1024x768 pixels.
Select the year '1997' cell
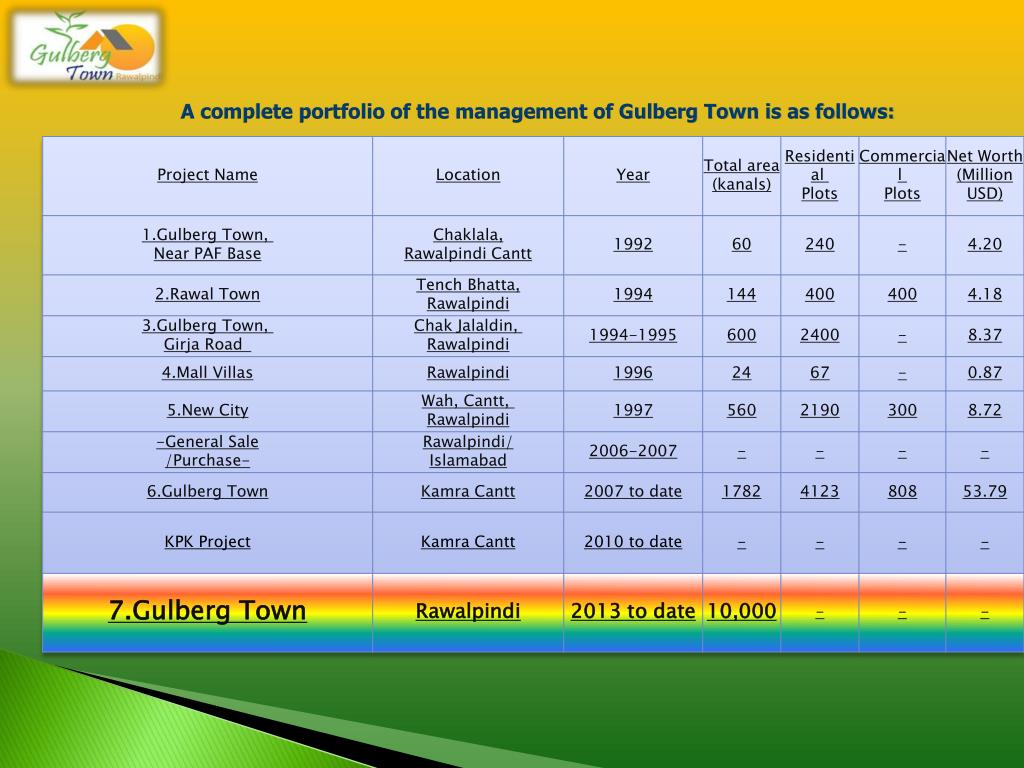pyautogui.click(x=633, y=411)
